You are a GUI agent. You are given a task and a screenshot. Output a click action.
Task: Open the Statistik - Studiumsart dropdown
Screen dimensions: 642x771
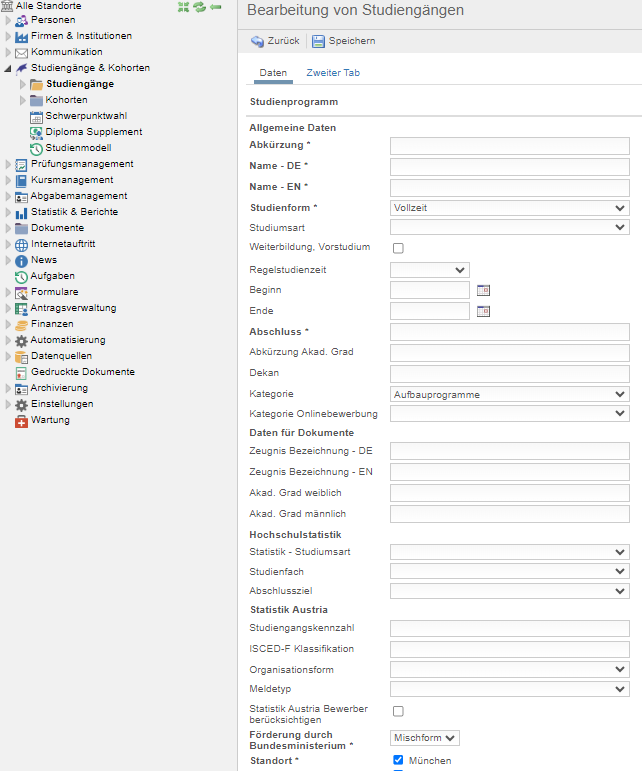click(510, 552)
